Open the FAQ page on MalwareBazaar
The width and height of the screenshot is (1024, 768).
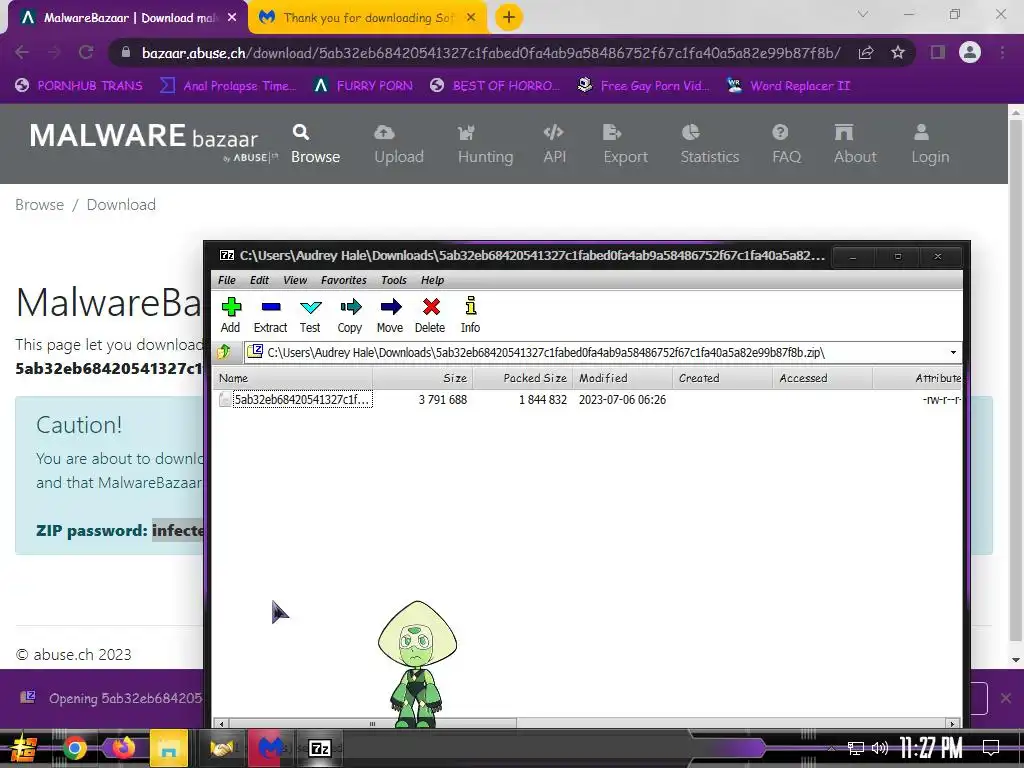pos(786,144)
